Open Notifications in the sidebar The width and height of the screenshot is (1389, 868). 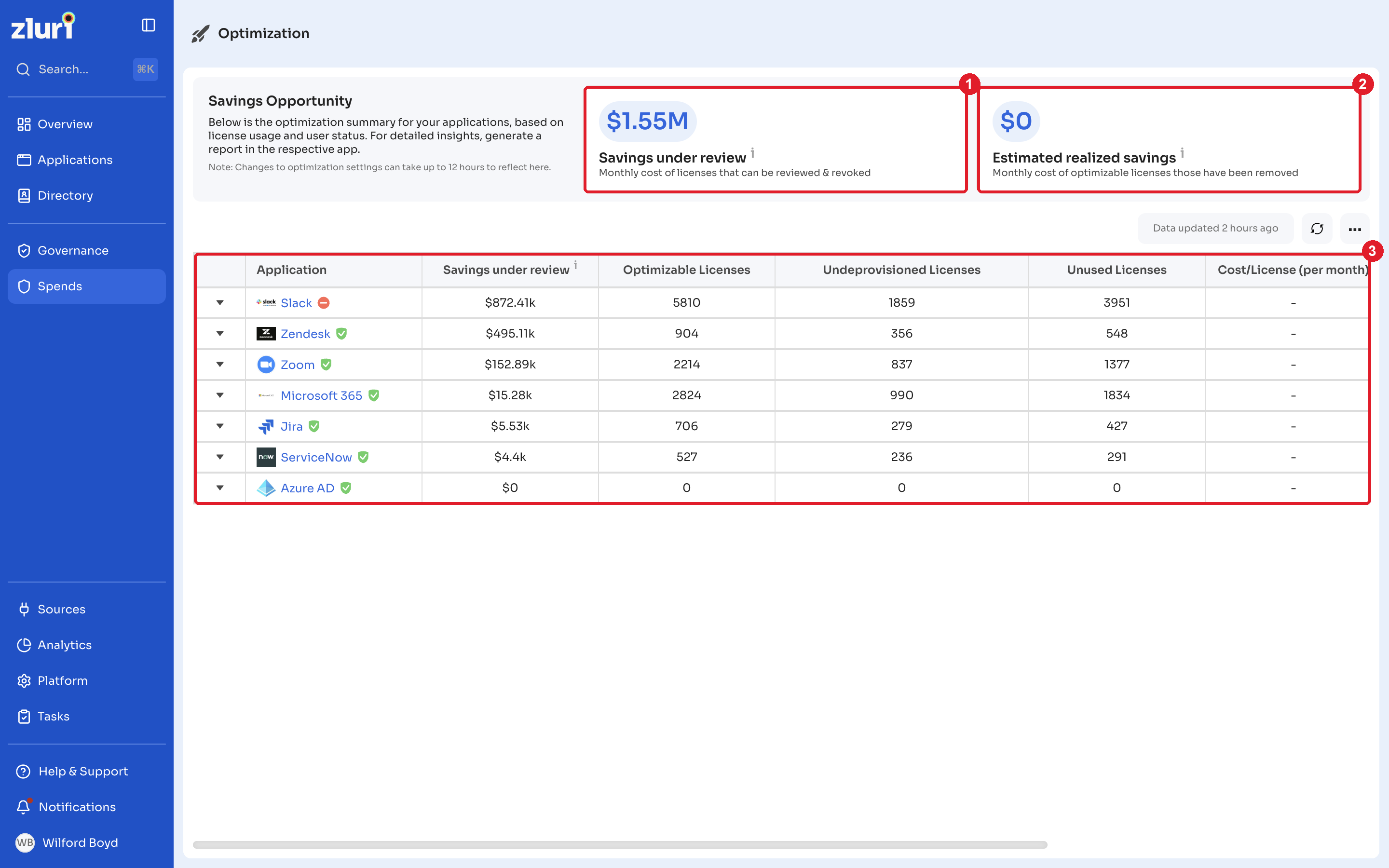point(87,807)
